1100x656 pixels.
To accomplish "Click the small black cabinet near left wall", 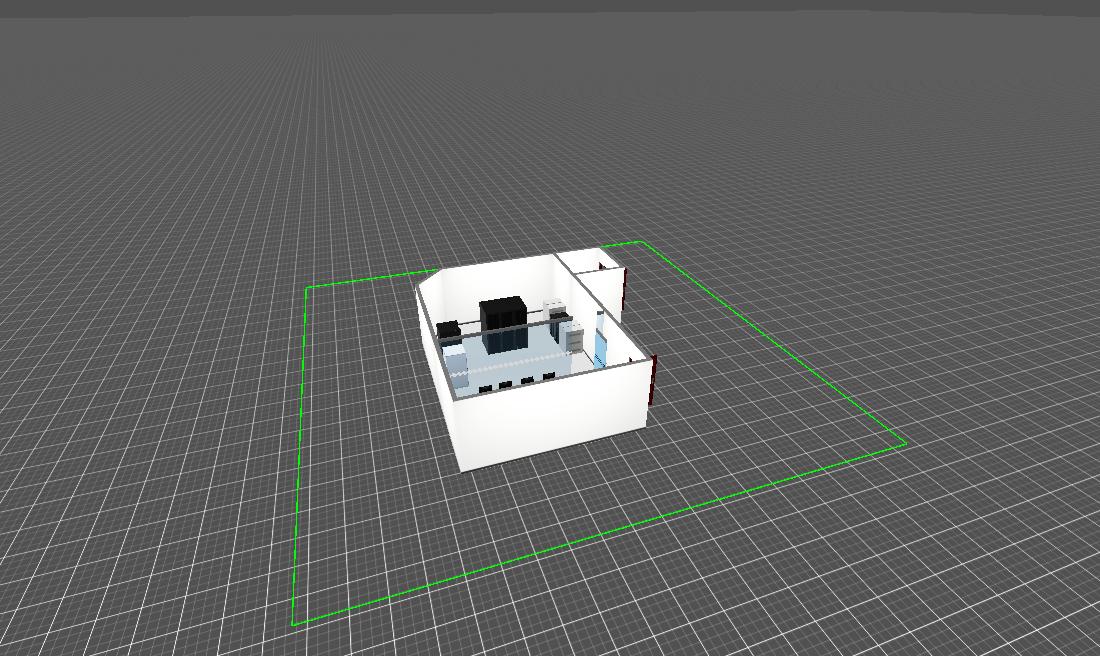I will 447,328.
